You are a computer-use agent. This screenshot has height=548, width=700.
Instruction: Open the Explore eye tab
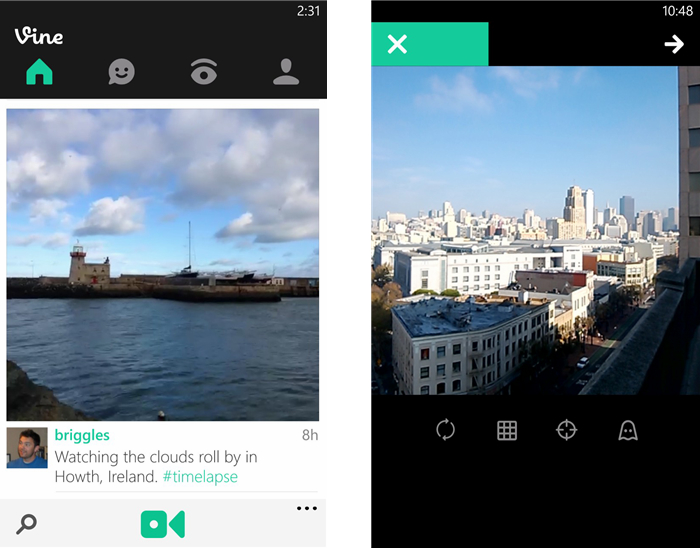(204, 72)
